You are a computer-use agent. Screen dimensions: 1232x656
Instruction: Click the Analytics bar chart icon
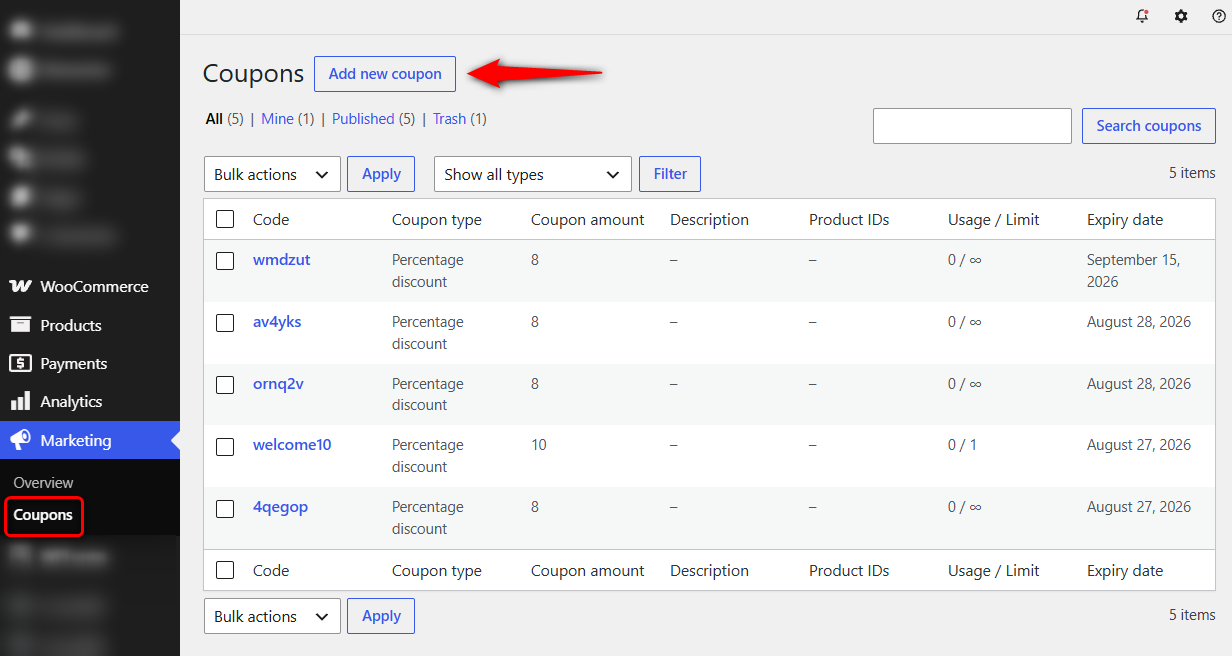coord(20,401)
